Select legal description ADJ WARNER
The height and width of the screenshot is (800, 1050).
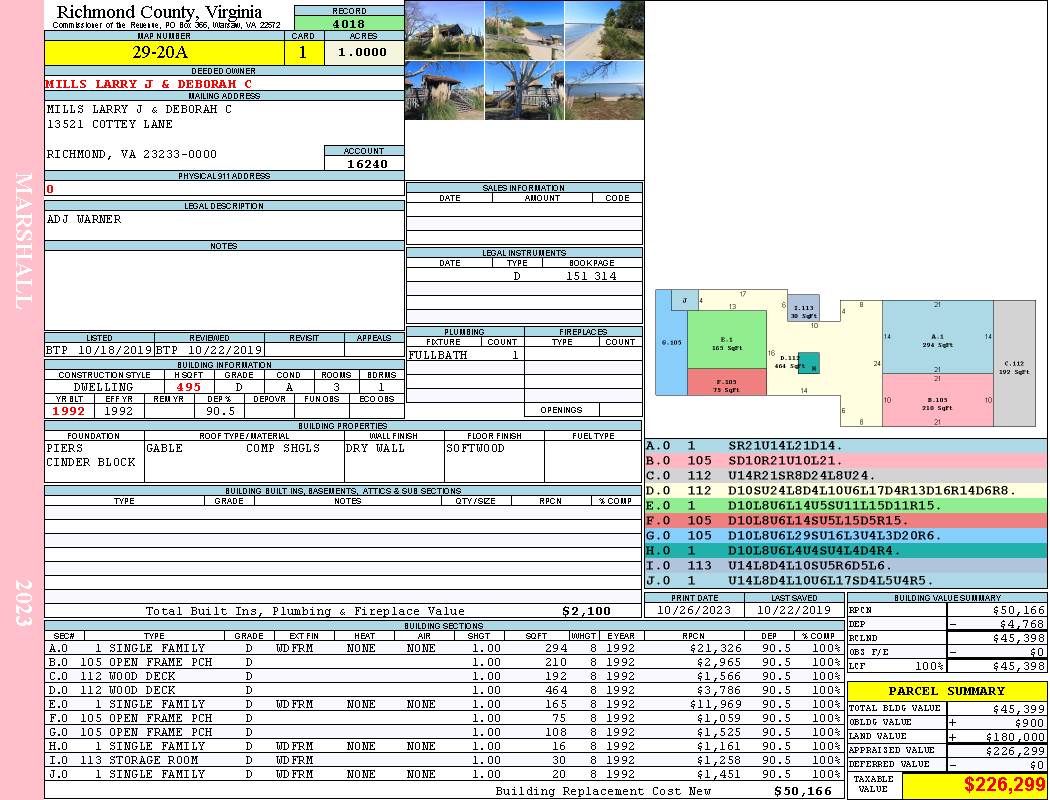coord(84,220)
